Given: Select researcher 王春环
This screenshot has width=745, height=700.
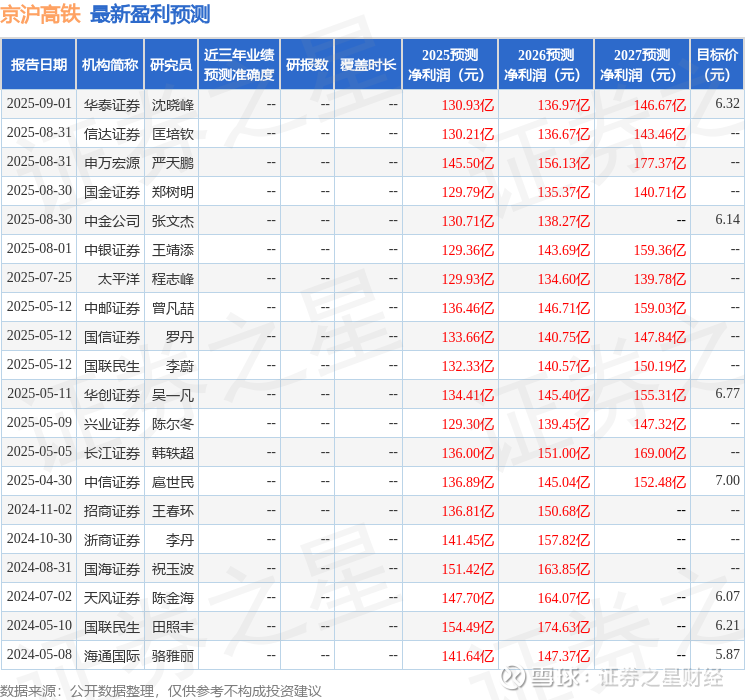Looking at the screenshot, I should [172, 511].
